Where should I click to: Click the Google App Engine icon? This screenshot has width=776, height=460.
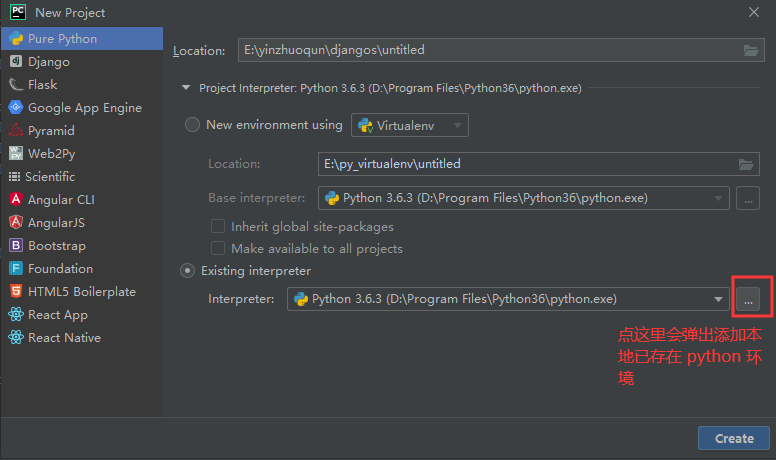click(x=16, y=107)
